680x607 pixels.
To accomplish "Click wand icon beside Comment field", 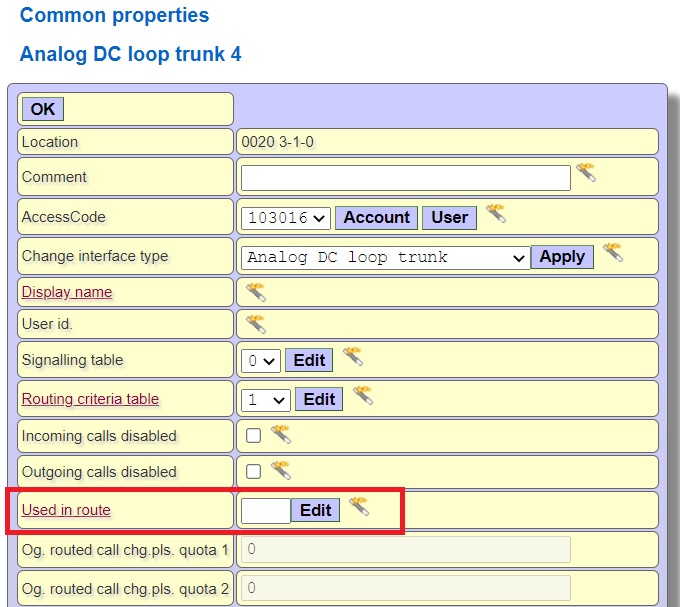I will coord(585,173).
